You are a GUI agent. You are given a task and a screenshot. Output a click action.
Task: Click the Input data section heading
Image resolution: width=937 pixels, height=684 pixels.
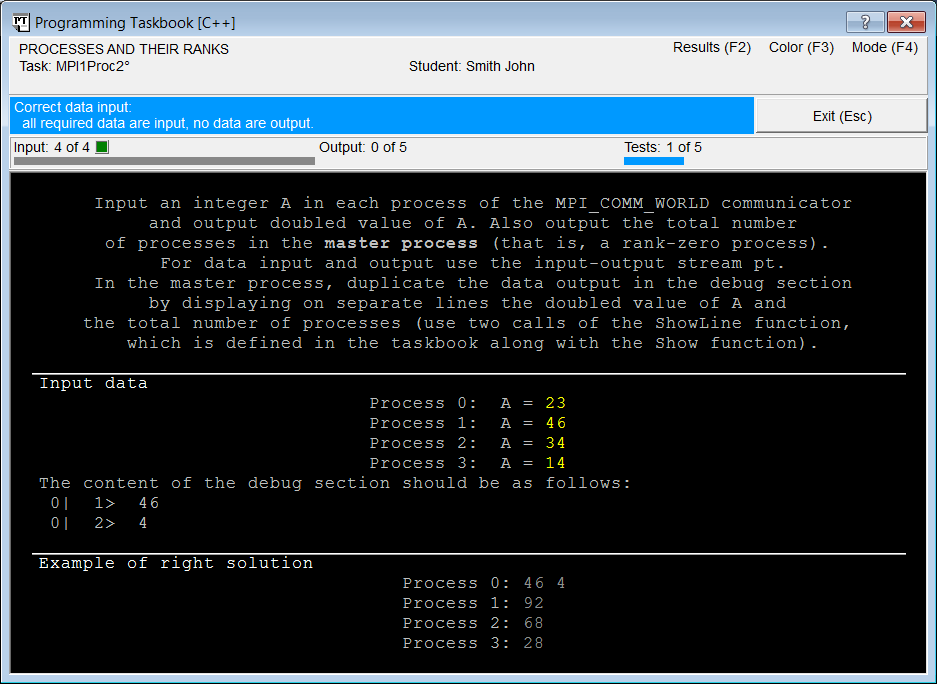(x=93, y=383)
